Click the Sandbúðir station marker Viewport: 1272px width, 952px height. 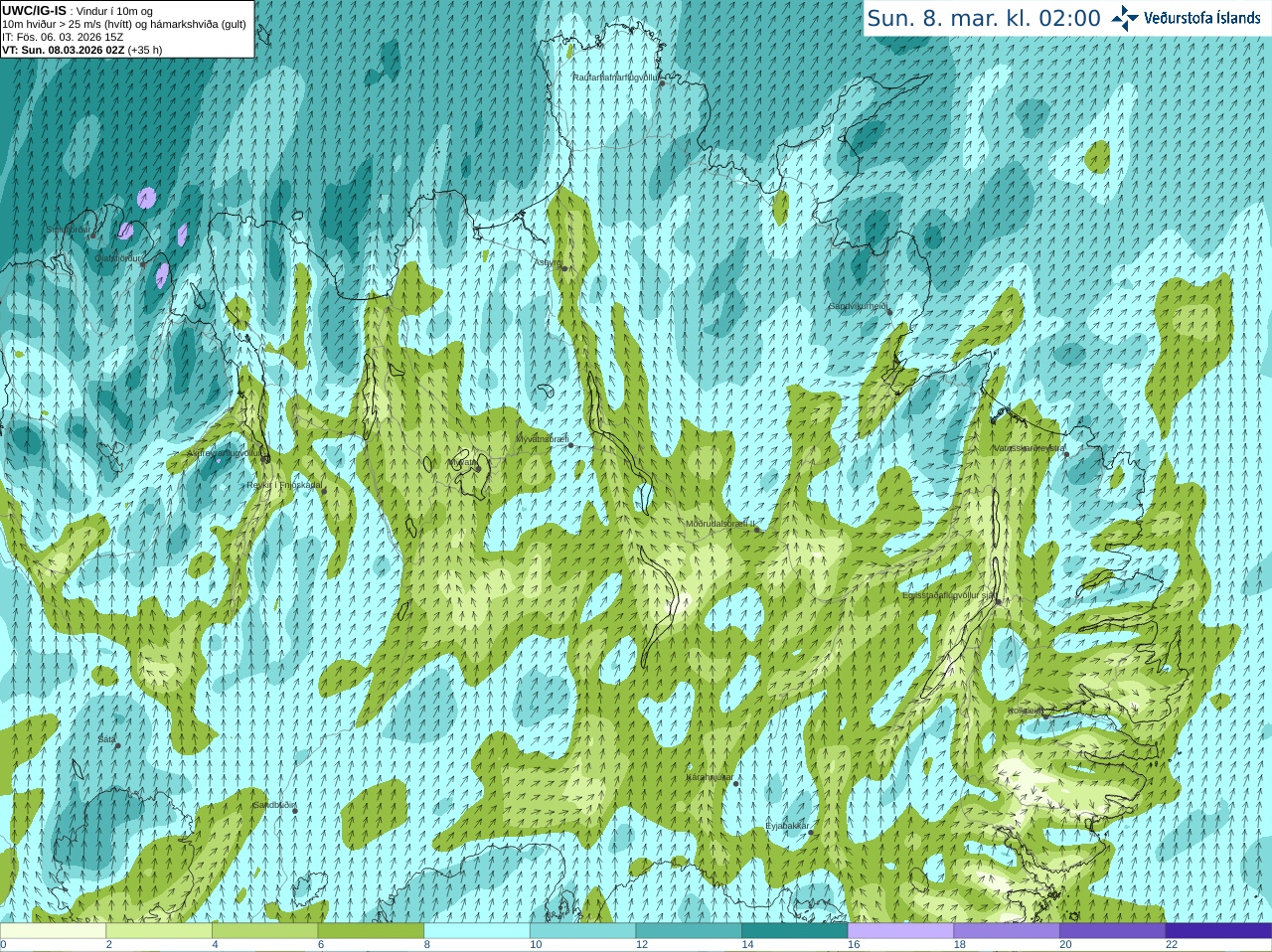pos(294,811)
